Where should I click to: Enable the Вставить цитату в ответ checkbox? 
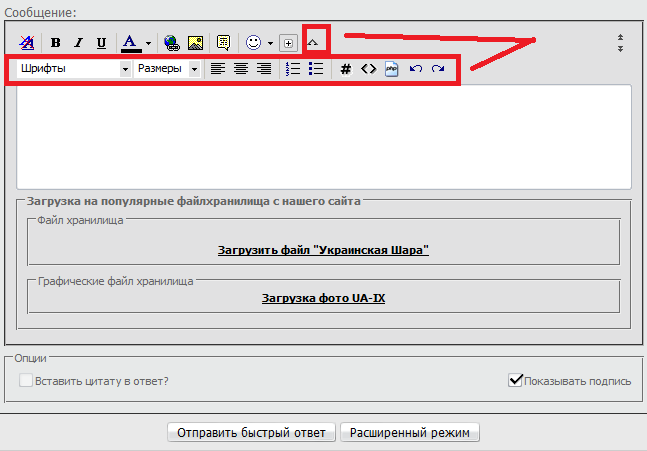click(26, 380)
